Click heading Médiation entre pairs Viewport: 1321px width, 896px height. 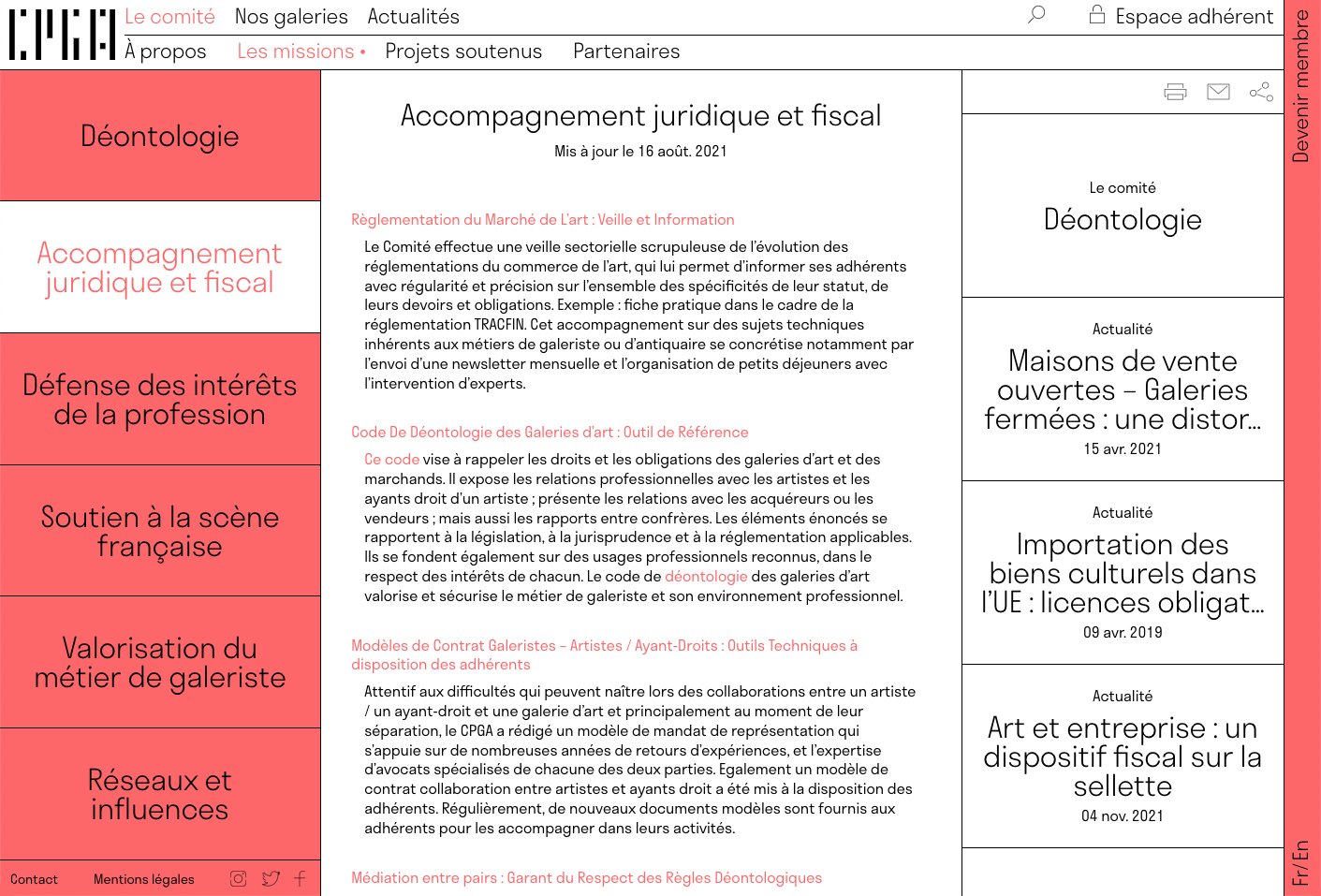tap(586, 878)
